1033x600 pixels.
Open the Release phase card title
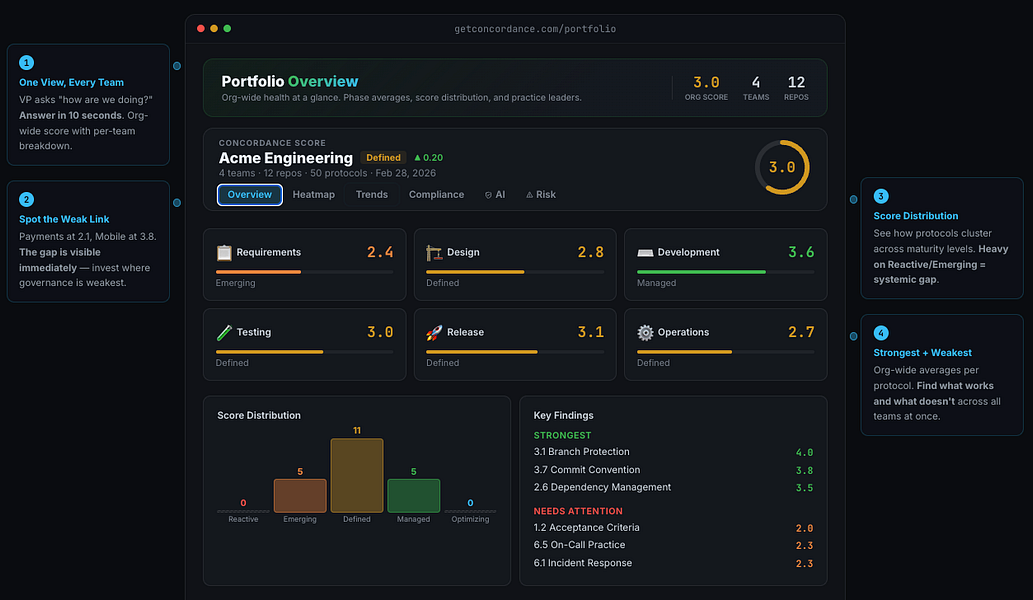[465, 332]
